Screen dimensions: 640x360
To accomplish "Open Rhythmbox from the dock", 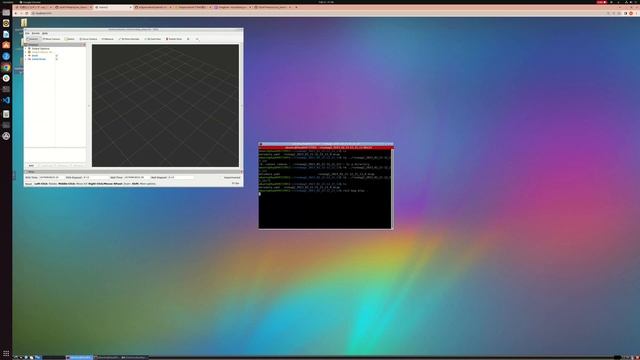I will click(6, 23).
